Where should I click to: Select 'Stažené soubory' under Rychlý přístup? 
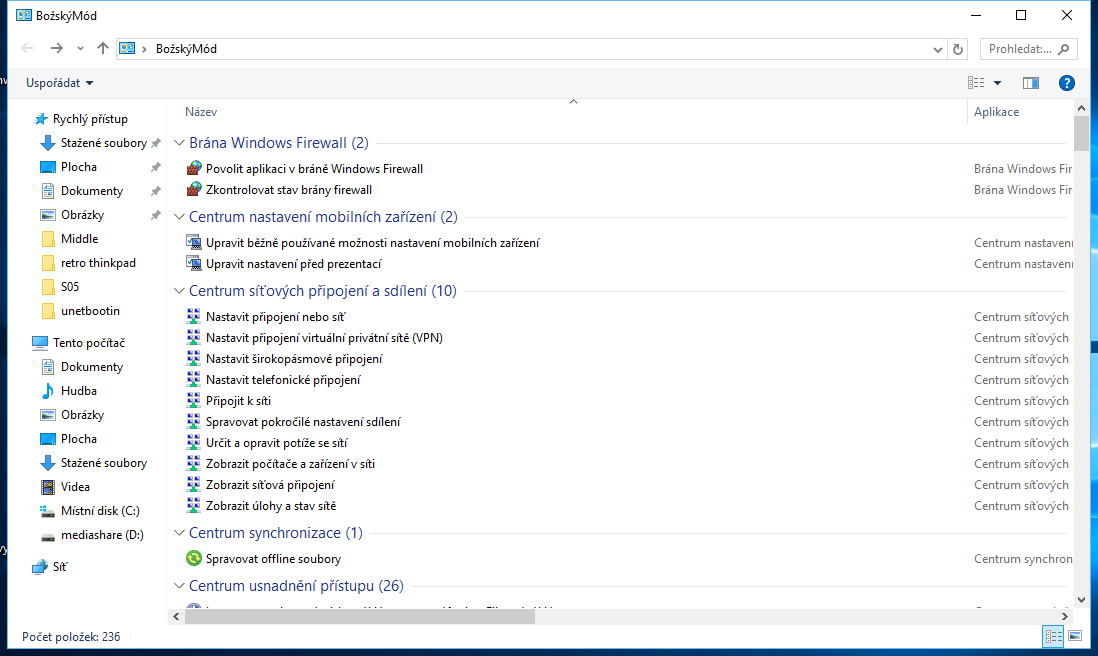[x=104, y=144]
